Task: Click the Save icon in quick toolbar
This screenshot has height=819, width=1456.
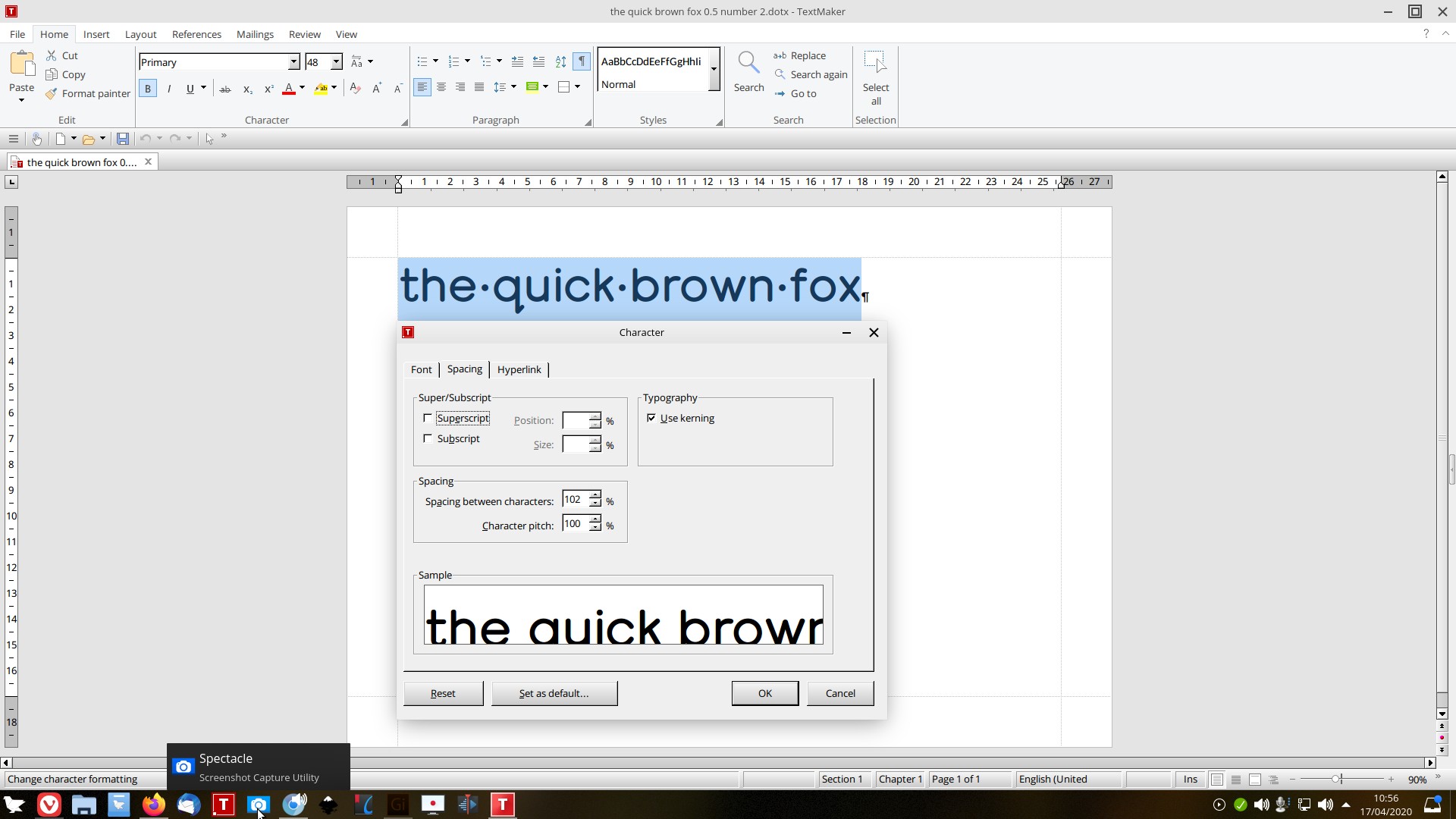Action: [x=122, y=139]
